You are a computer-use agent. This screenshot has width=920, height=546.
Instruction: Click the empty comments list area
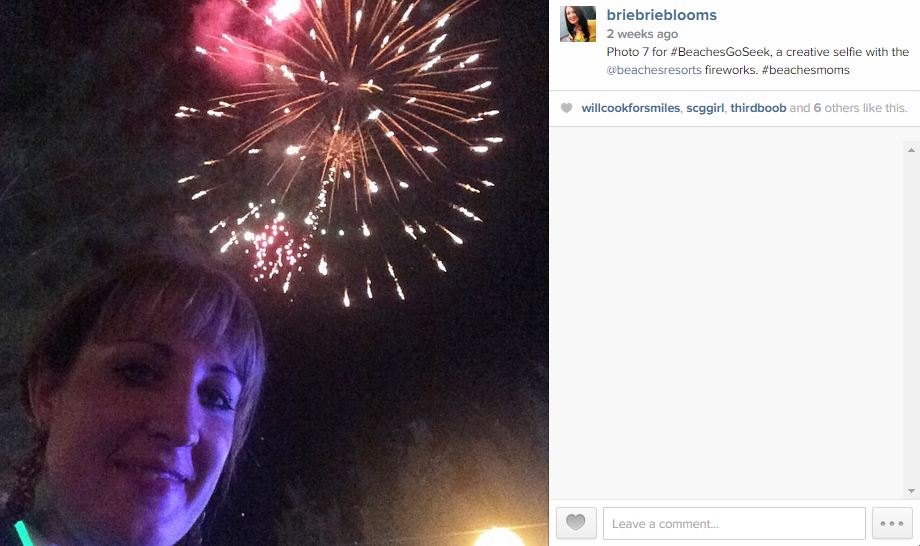click(x=728, y=313)
